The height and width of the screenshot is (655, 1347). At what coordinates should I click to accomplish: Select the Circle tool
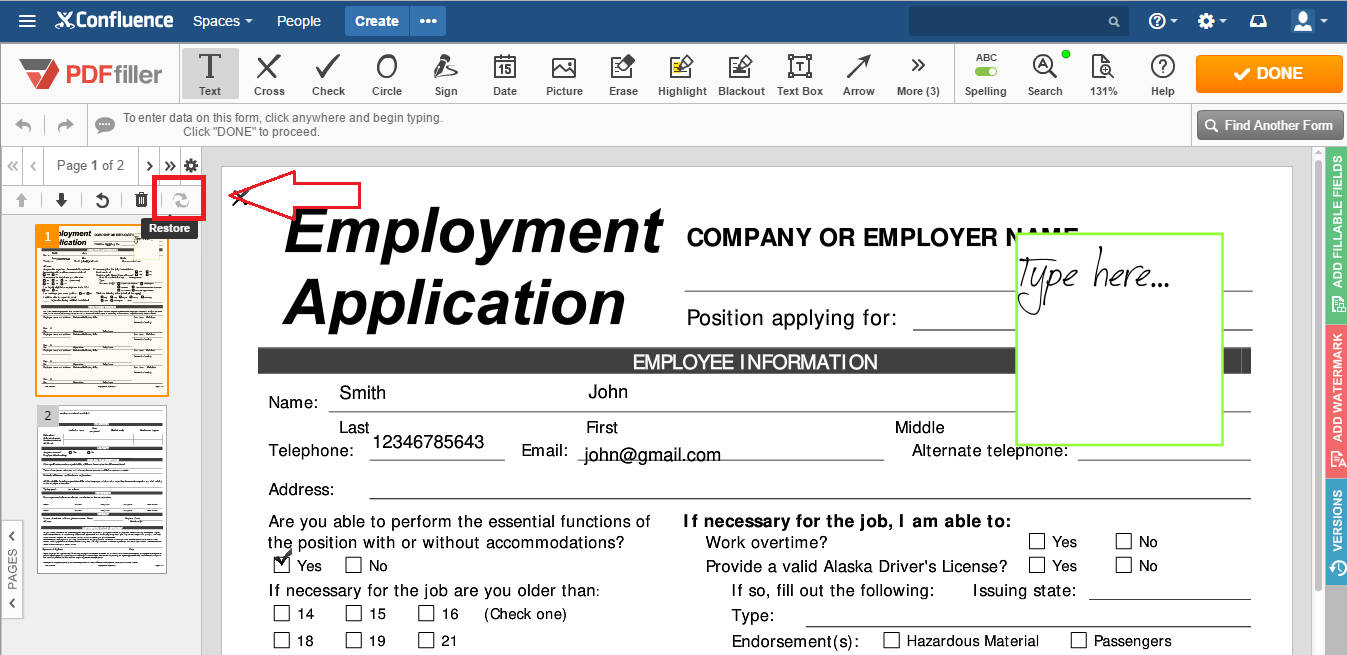tap(387, 73)
